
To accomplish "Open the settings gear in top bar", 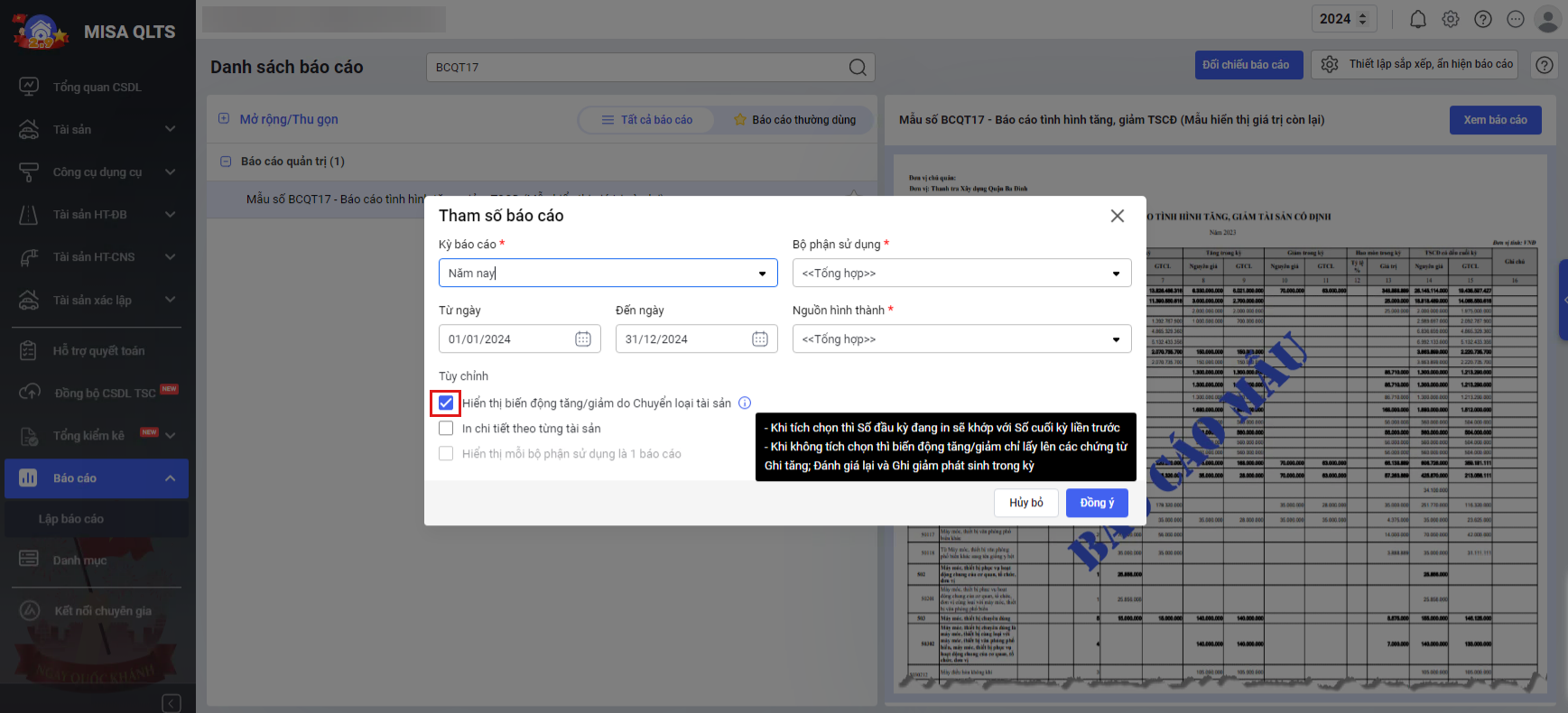I will 1451,19.
